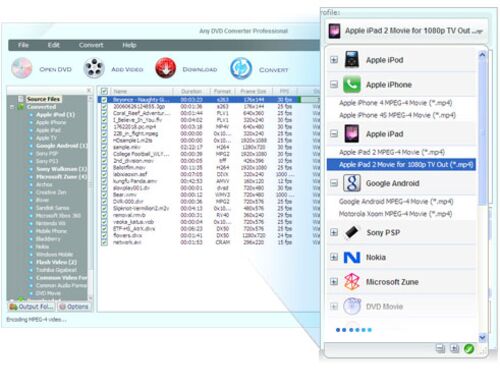The width and height of the screenshot is (500, 386).
Task: Collapse the Google Android group
Action: tap(334, 183)
